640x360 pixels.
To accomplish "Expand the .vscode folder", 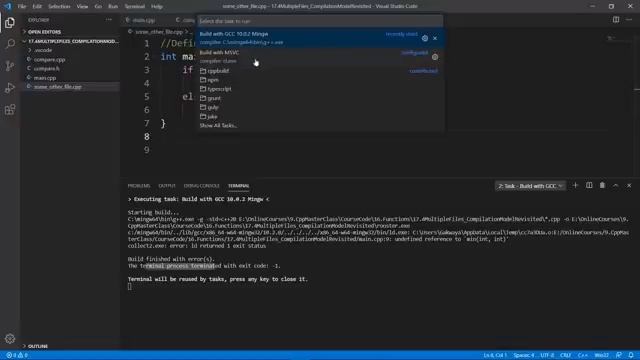I will [x=70, y=50].
